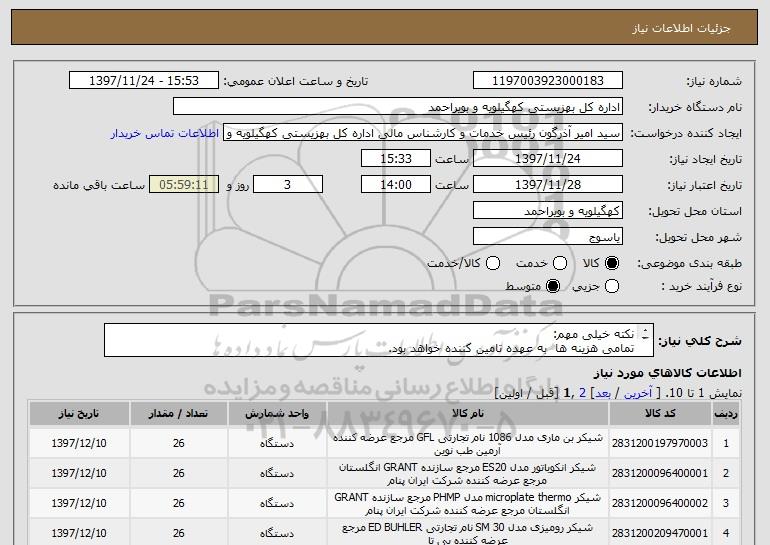Click creation time field 15:33
Viewport: 770px width, 545px height.
(x=396, y=159)
